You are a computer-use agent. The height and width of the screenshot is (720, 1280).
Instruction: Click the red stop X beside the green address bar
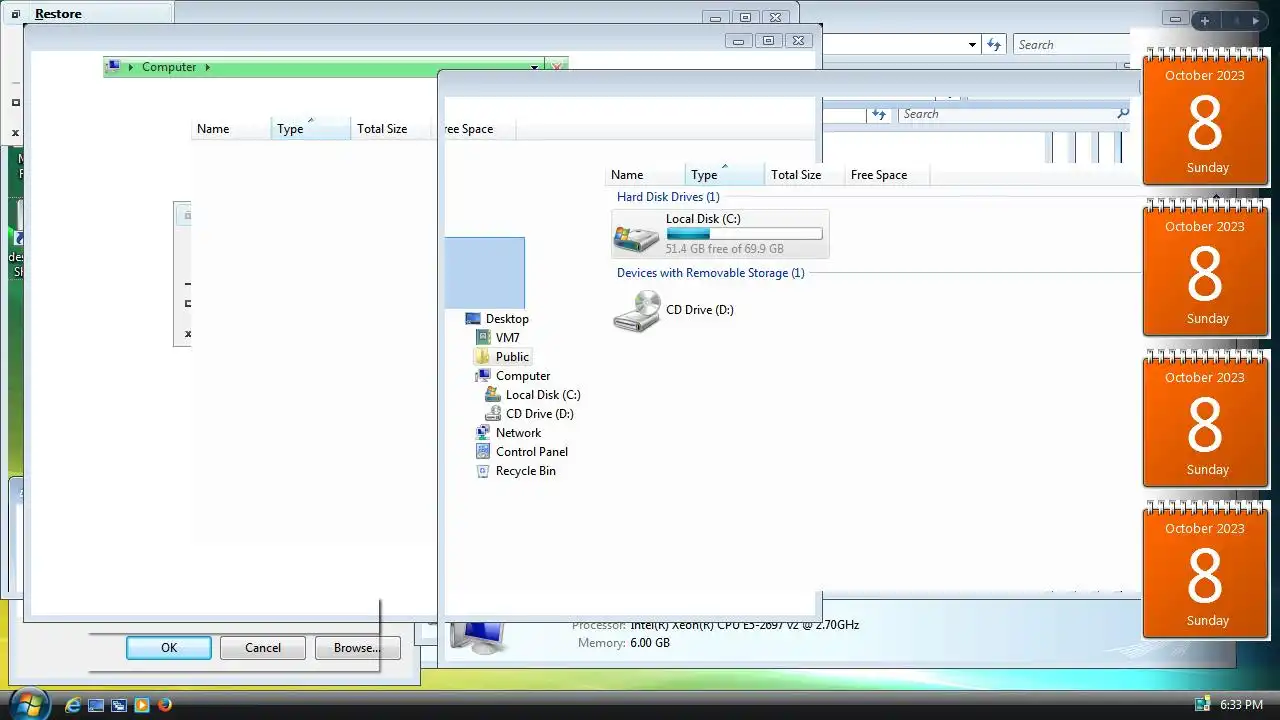[557, 67]
